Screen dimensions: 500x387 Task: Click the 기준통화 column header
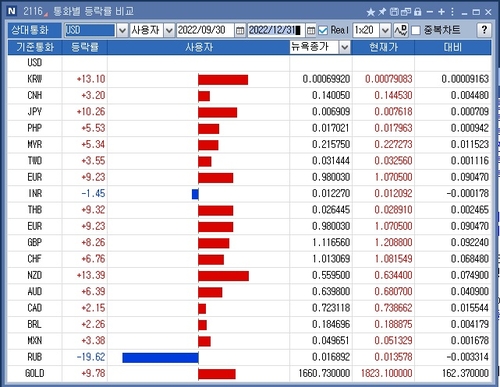35,47
